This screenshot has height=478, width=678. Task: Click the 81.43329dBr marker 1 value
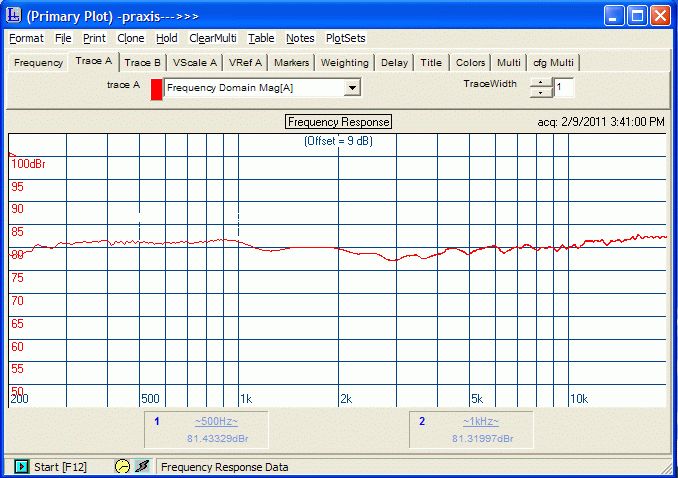point(217,439)
